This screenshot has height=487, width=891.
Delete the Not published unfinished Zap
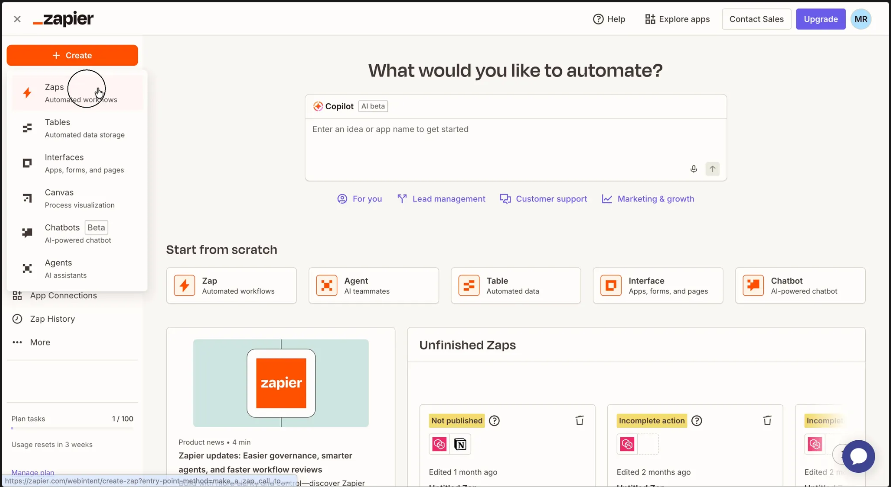(579, 421)
